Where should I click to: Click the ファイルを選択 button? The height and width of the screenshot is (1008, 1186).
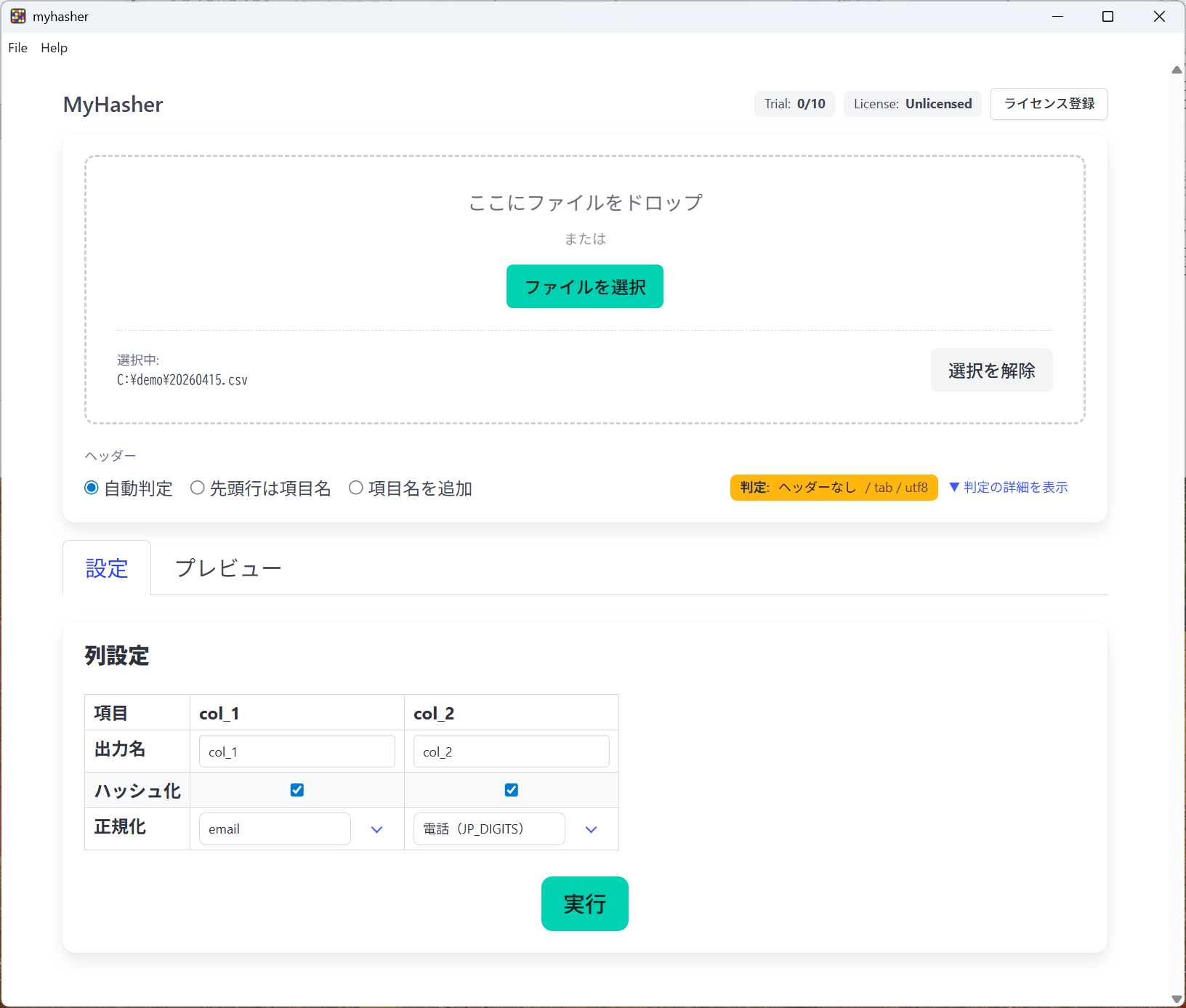pos(585,286)
